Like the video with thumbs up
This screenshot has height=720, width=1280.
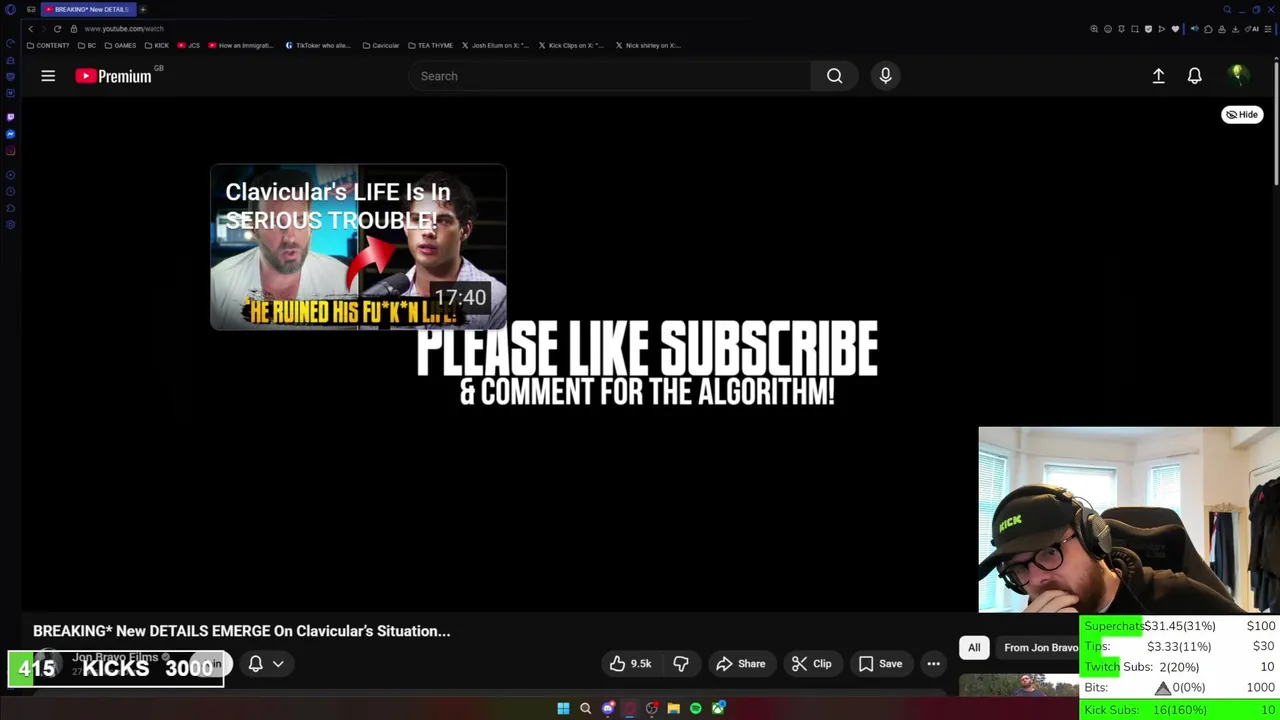[630, 664]
